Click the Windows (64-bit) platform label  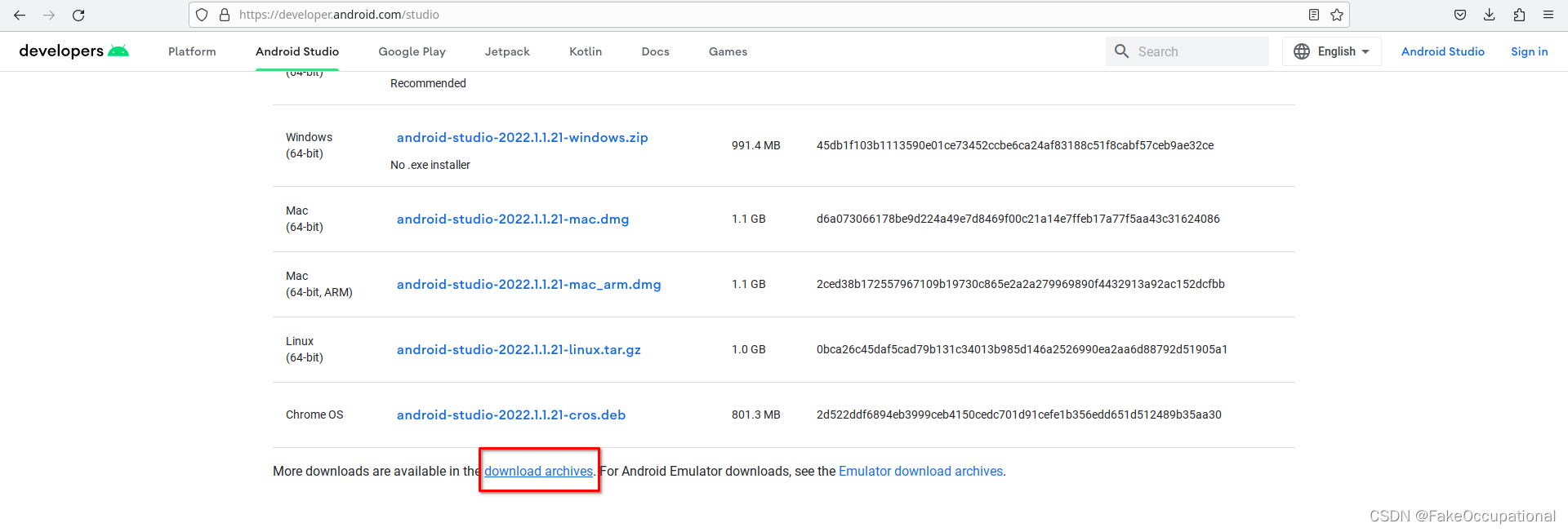(x=310, y=145)
